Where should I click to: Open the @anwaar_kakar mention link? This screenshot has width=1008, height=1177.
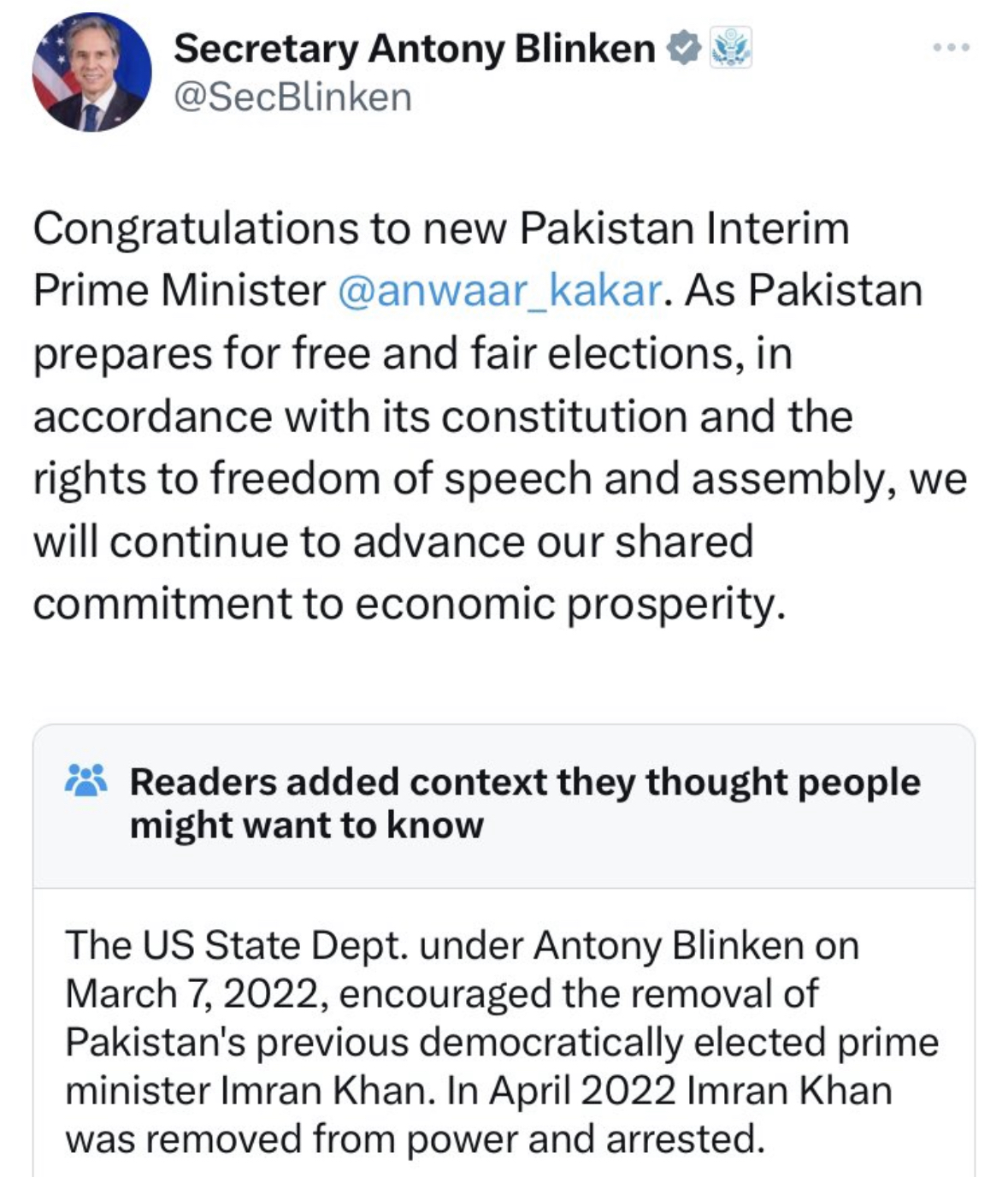(499, 291)
